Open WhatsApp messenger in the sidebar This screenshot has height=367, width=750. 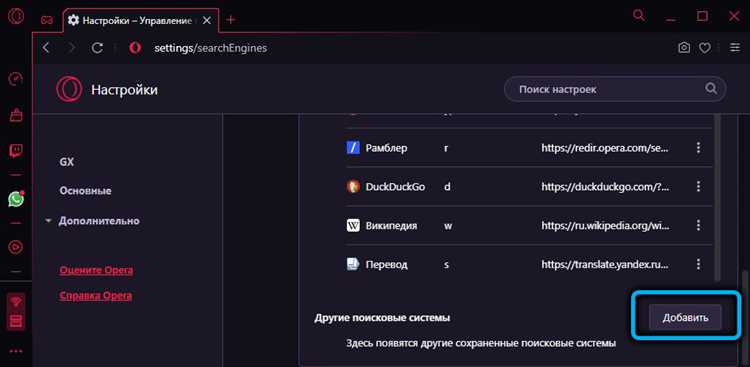16,199
